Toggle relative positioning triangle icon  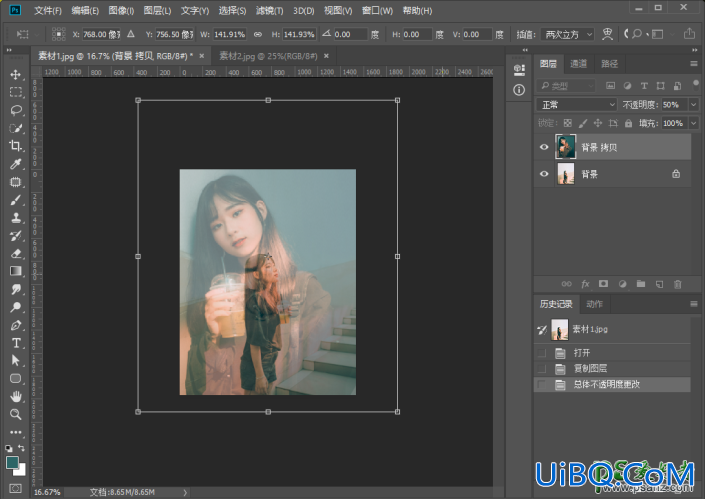point(130,34)
